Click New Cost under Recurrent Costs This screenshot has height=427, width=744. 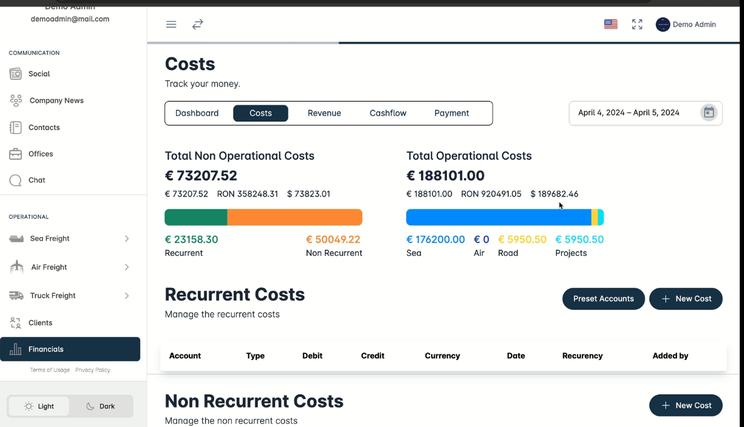coord(686,298)
